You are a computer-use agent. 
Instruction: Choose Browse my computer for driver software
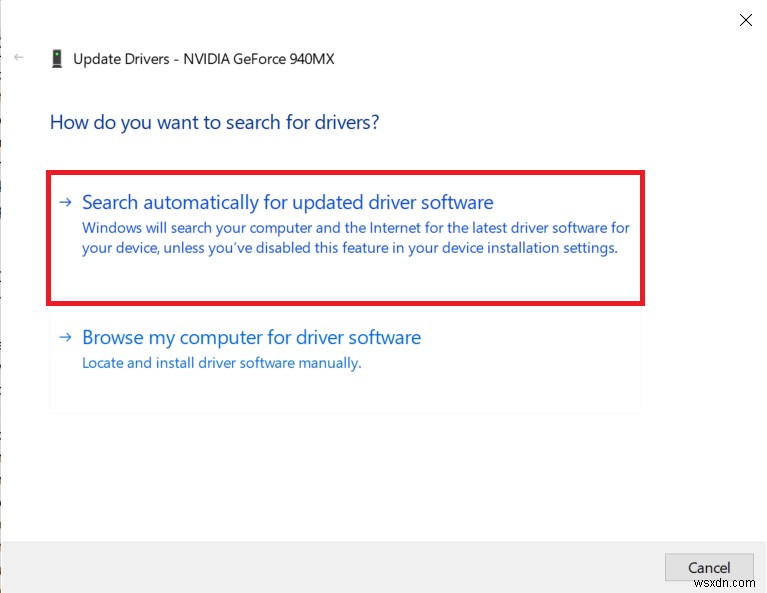345,362
